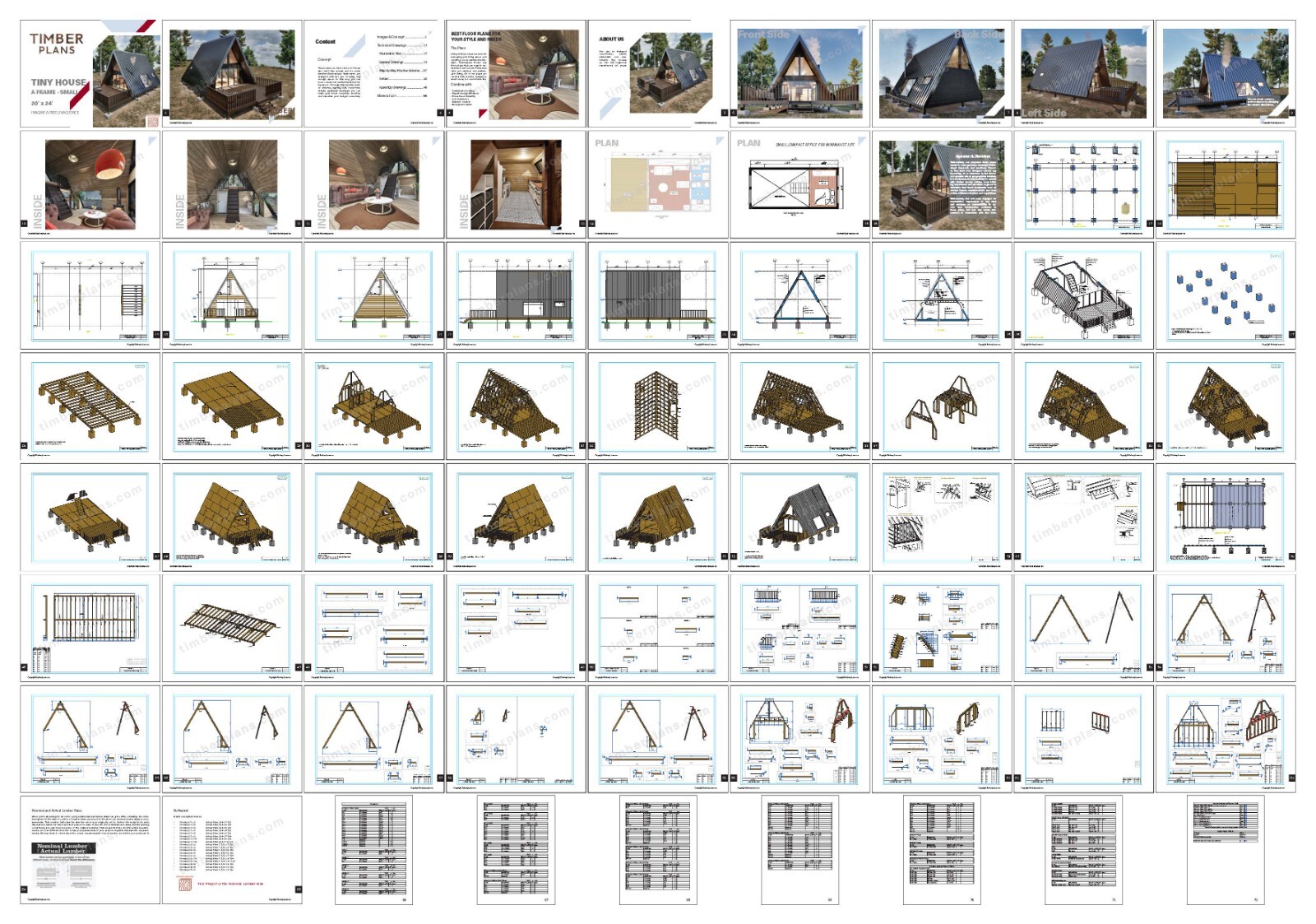Select the 'Left Side' exterior render page
The width and height of the screenshot is (1316, 924).
point(1083,74)
